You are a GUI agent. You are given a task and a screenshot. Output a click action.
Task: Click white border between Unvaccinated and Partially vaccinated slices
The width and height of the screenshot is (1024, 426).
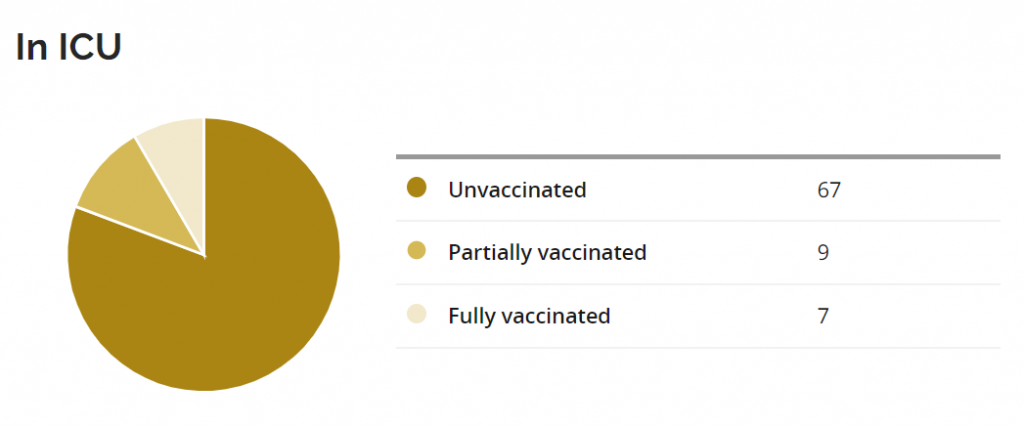click(x=140, y=231)
